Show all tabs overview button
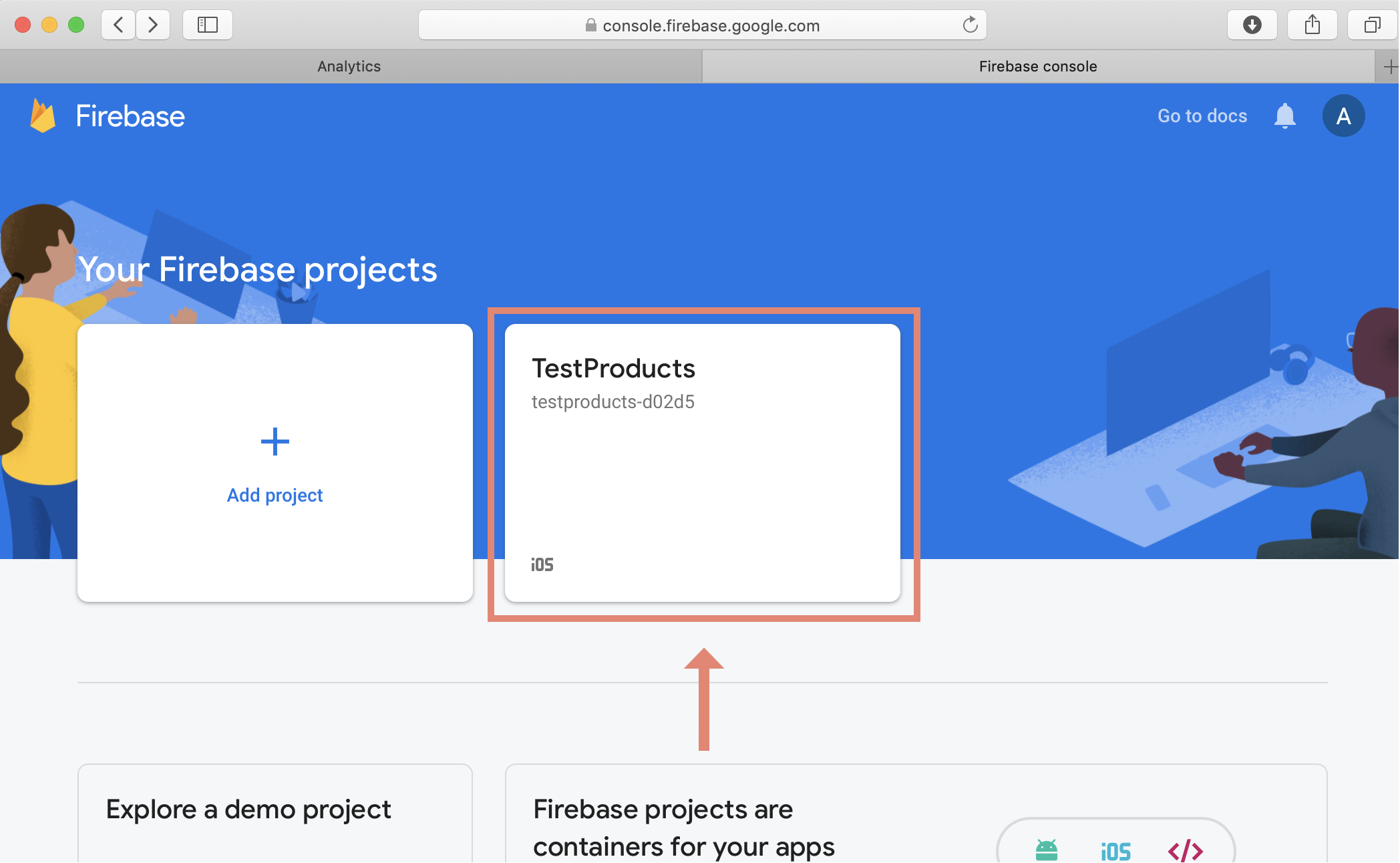 [1372, 25]
